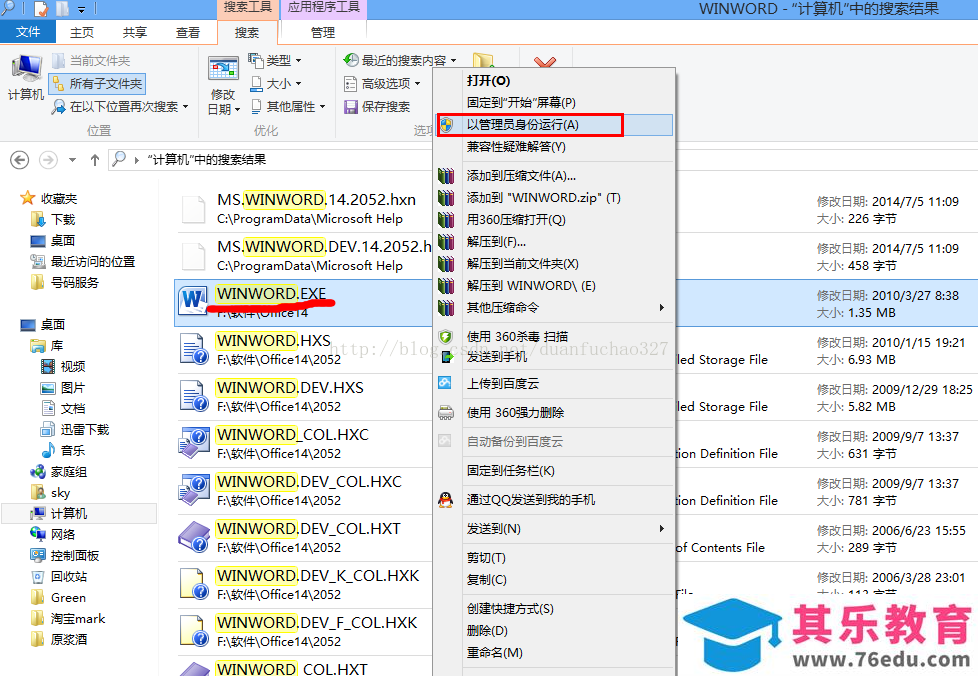Open the Kind filter dropdown
The image size is (978, 676).
[276, 60]
